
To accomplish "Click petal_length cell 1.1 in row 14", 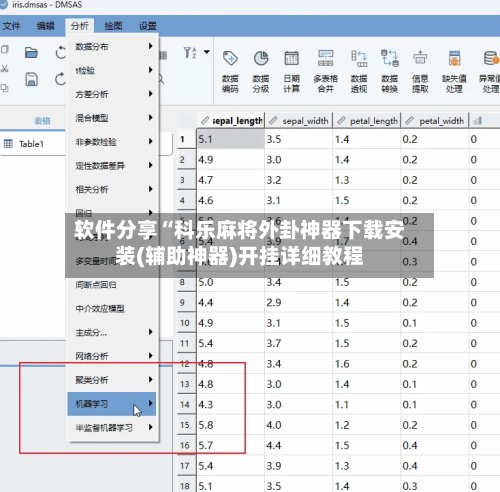I will [367, 404].
